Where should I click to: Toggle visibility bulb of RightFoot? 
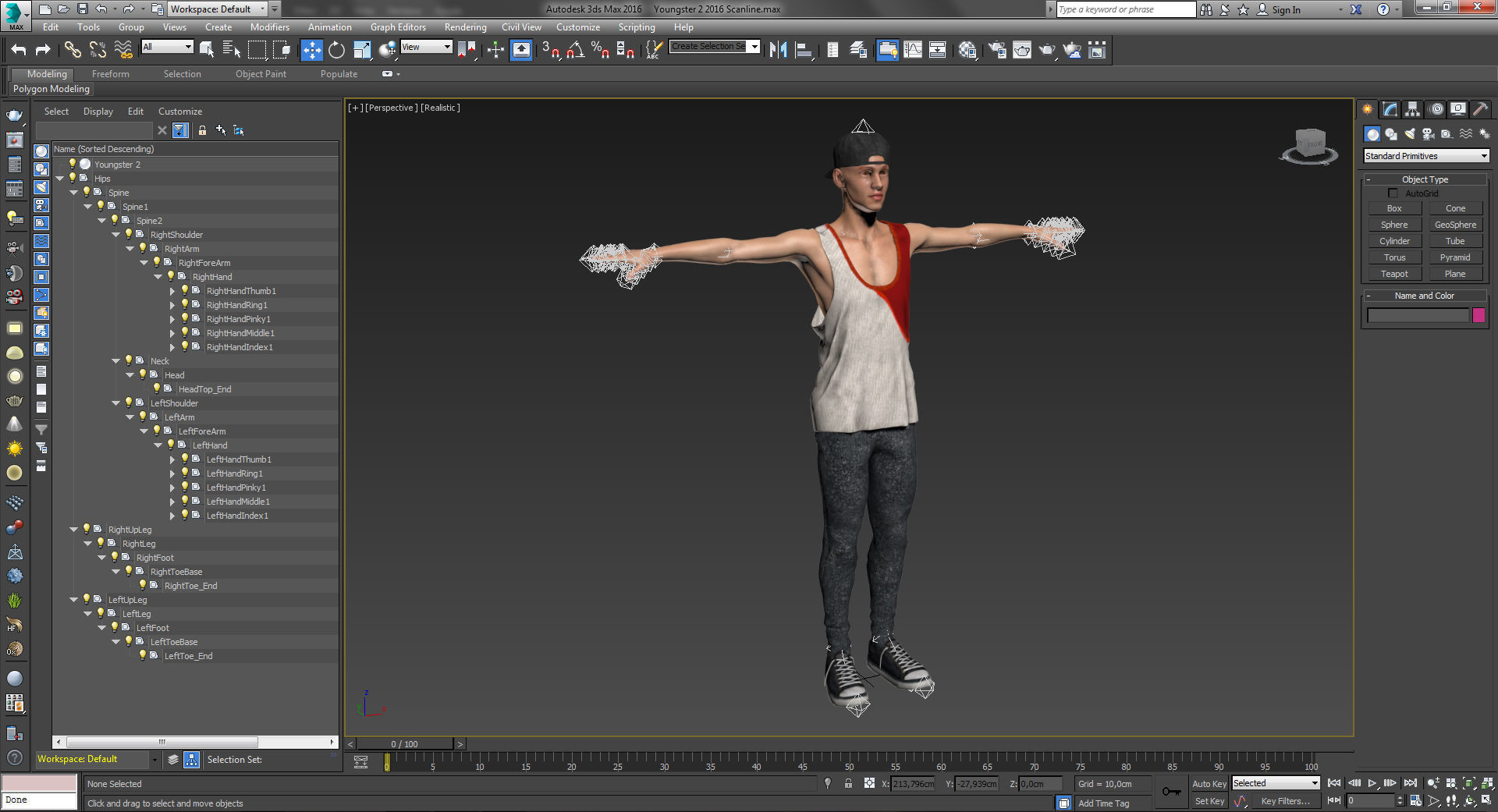click(115, 557)
